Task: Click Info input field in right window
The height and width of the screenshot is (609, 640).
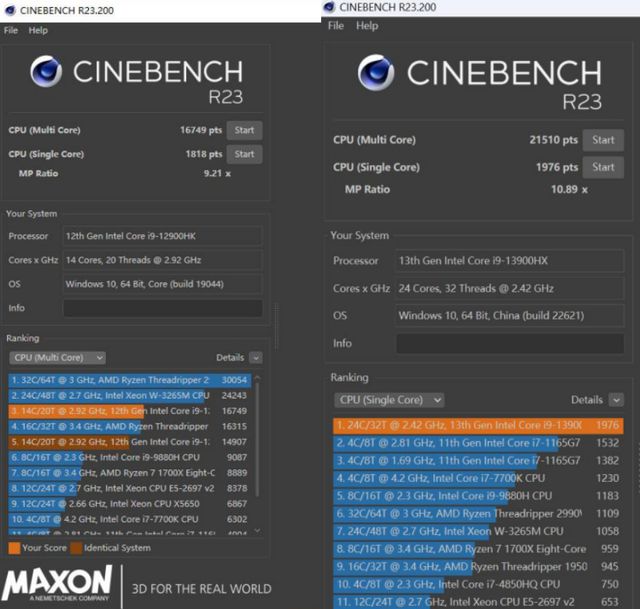Action: click(x=510, y=343)
